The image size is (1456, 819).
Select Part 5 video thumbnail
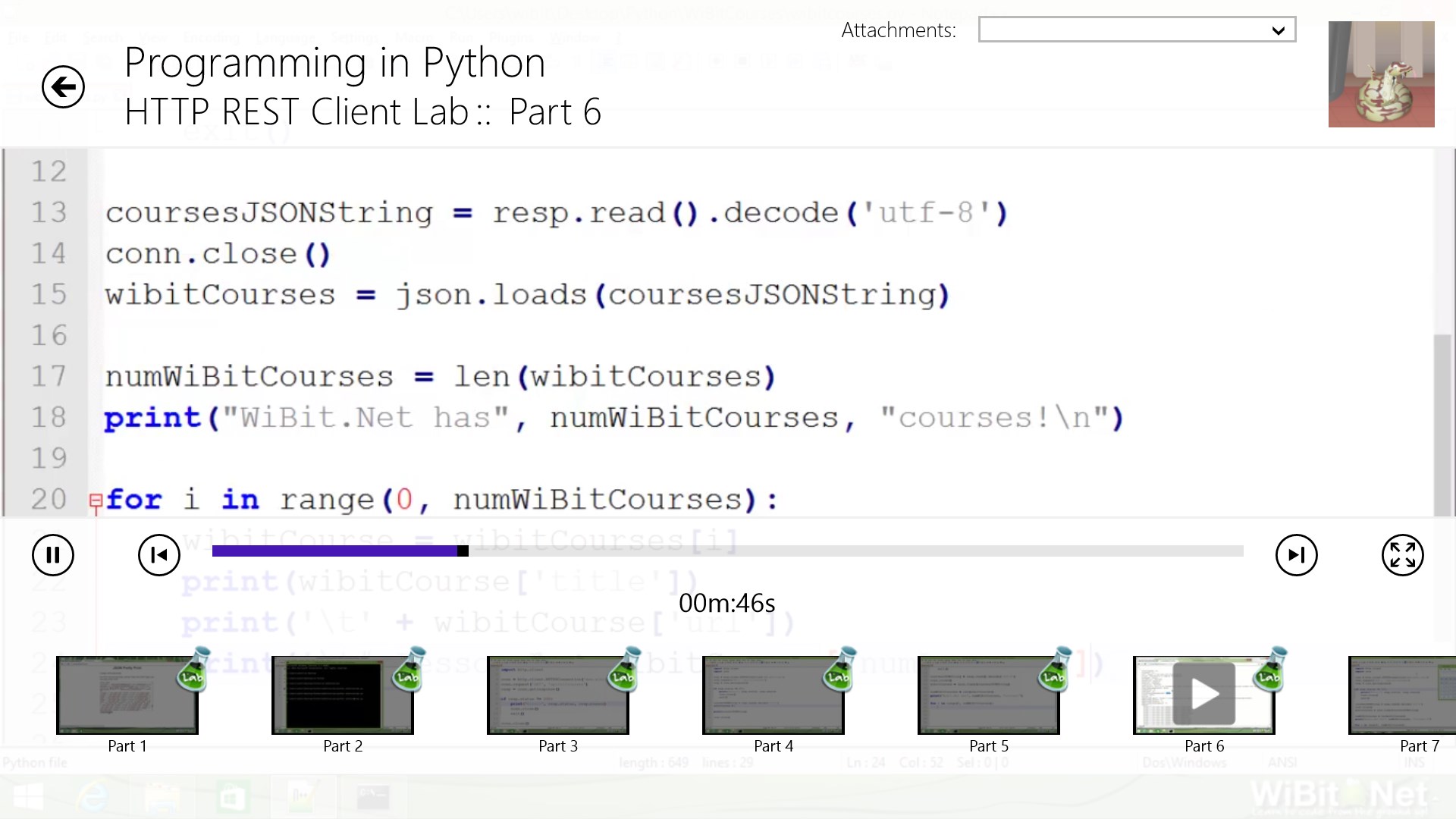988,695
